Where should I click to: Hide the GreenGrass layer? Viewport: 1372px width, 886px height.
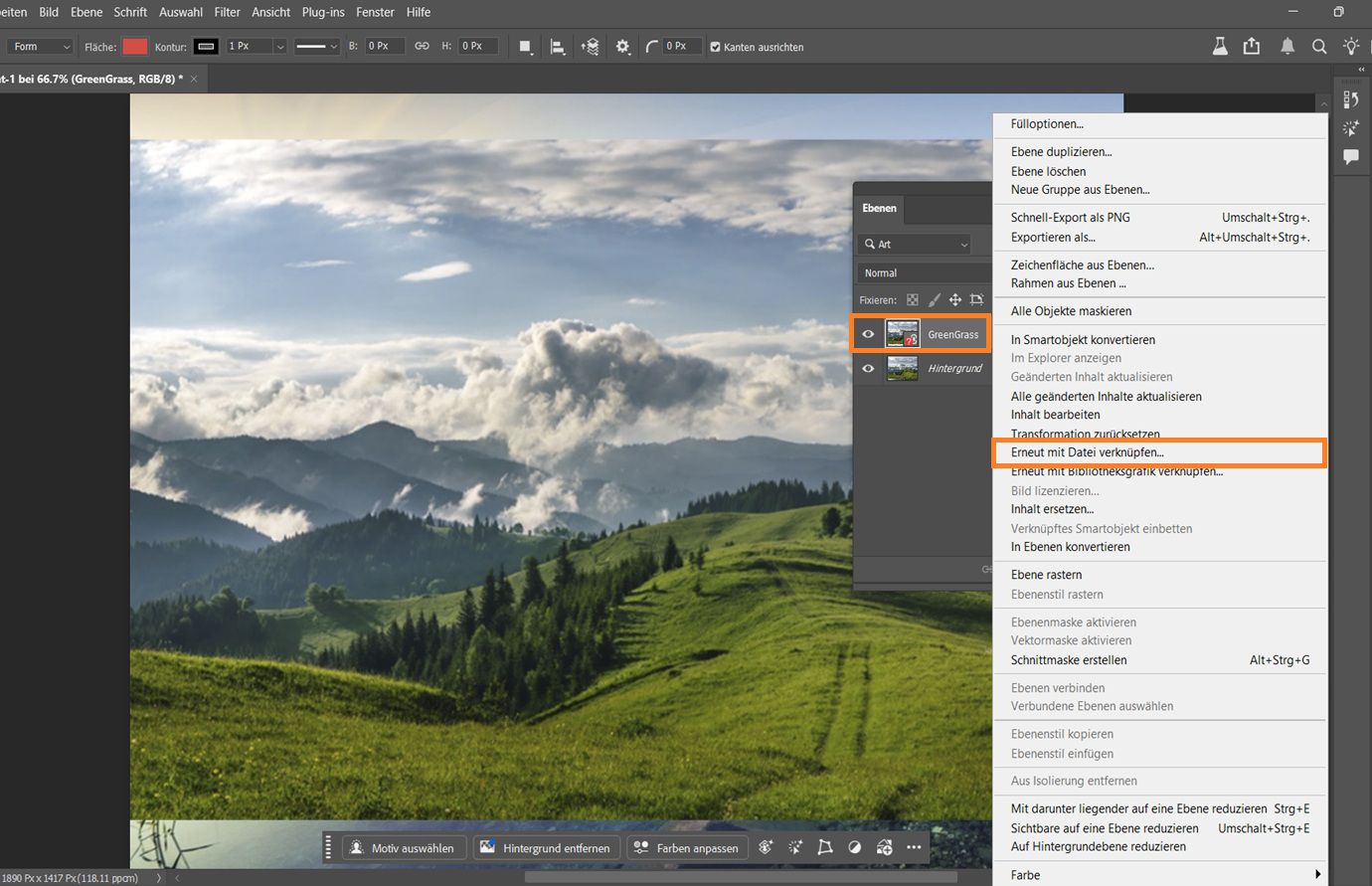pyautogui.click(x=868, y=334)
